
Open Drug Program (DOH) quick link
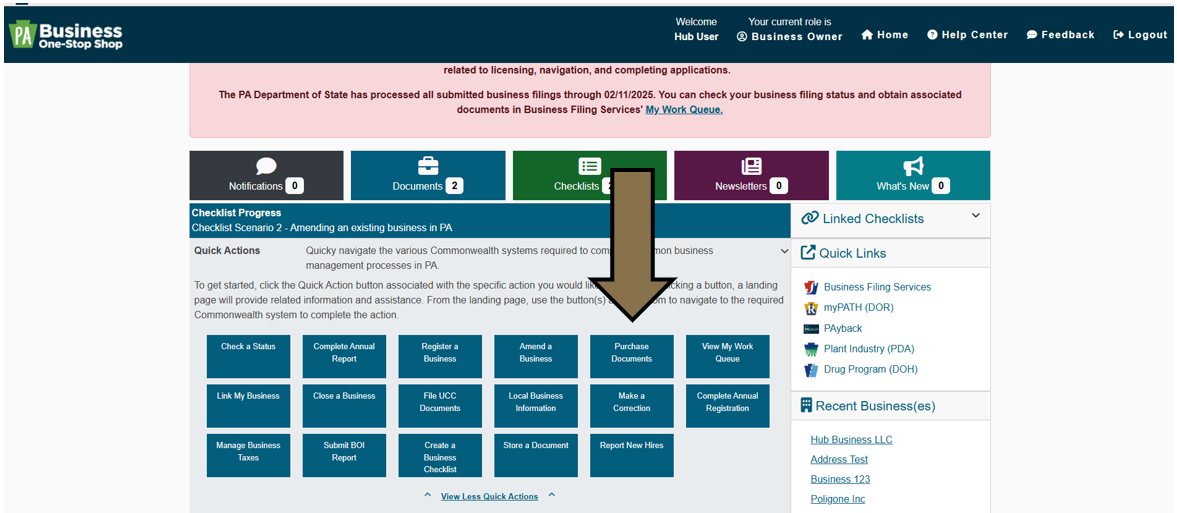click(x=871, y=369)
